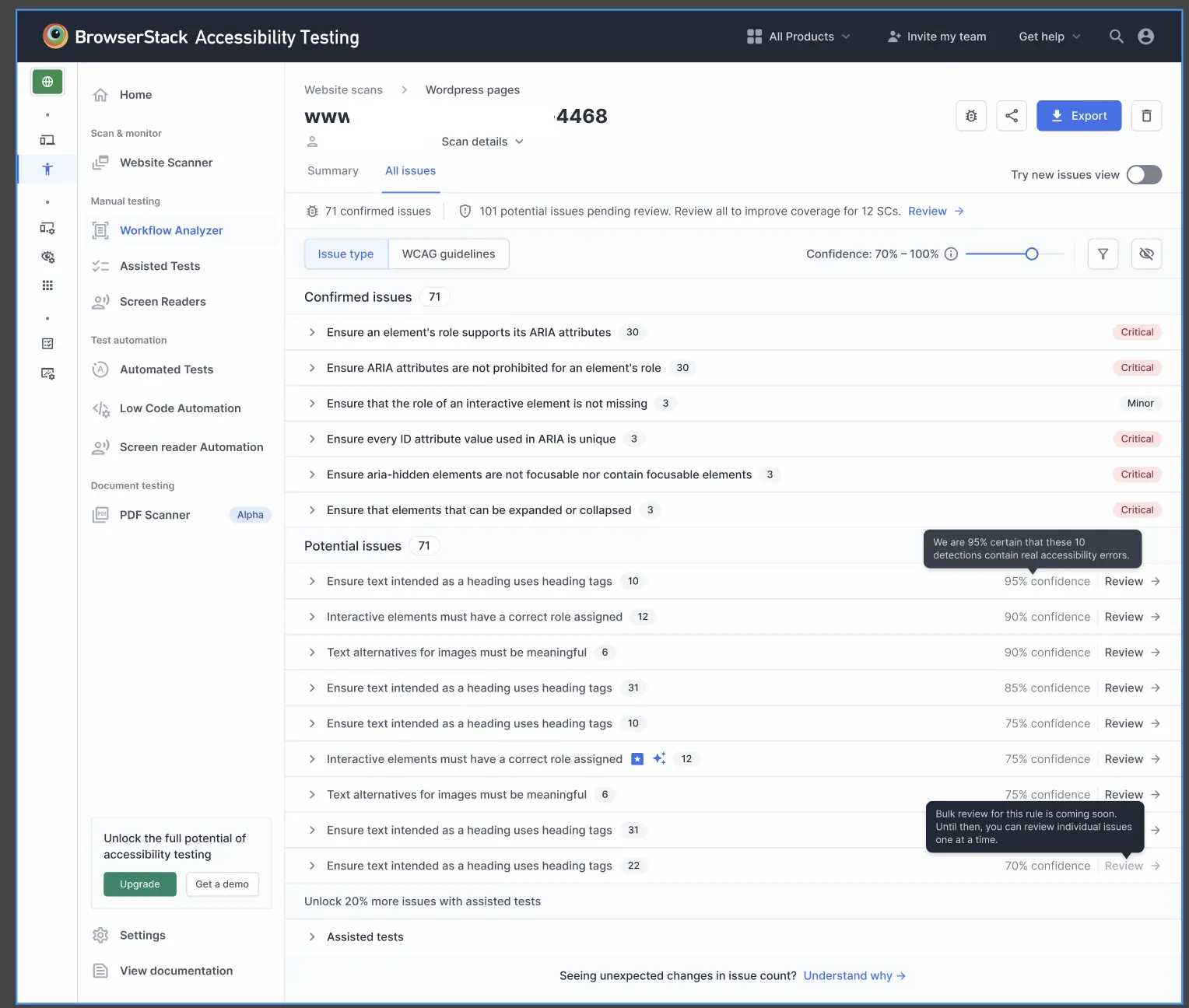Open the user account avatar icon

[1145, 37]
